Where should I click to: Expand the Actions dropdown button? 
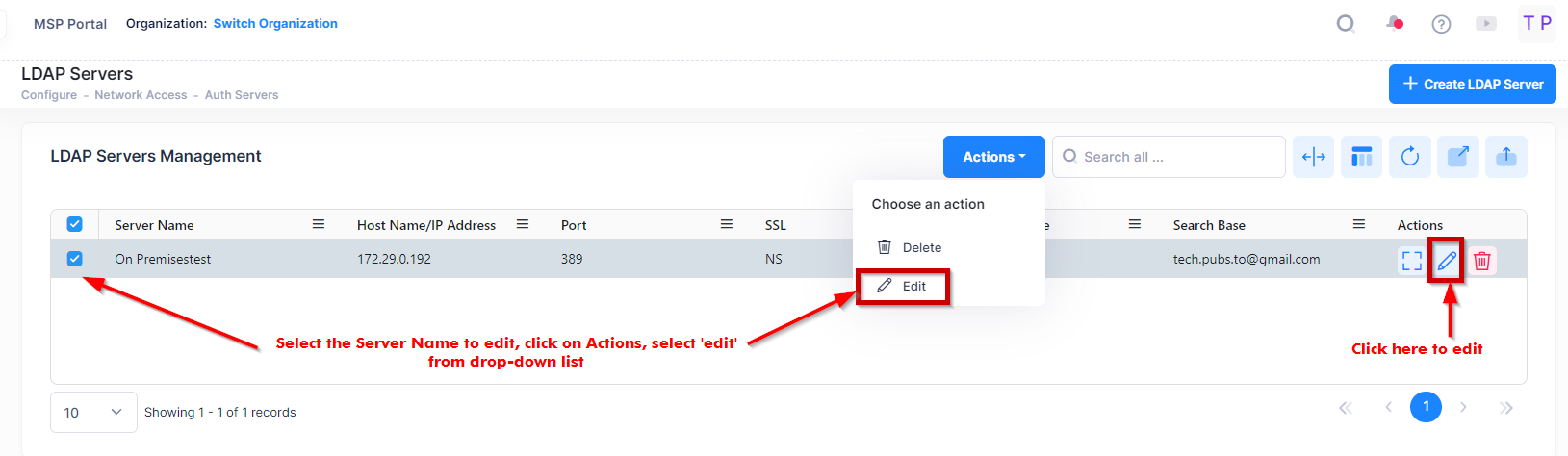coord(993,157)
